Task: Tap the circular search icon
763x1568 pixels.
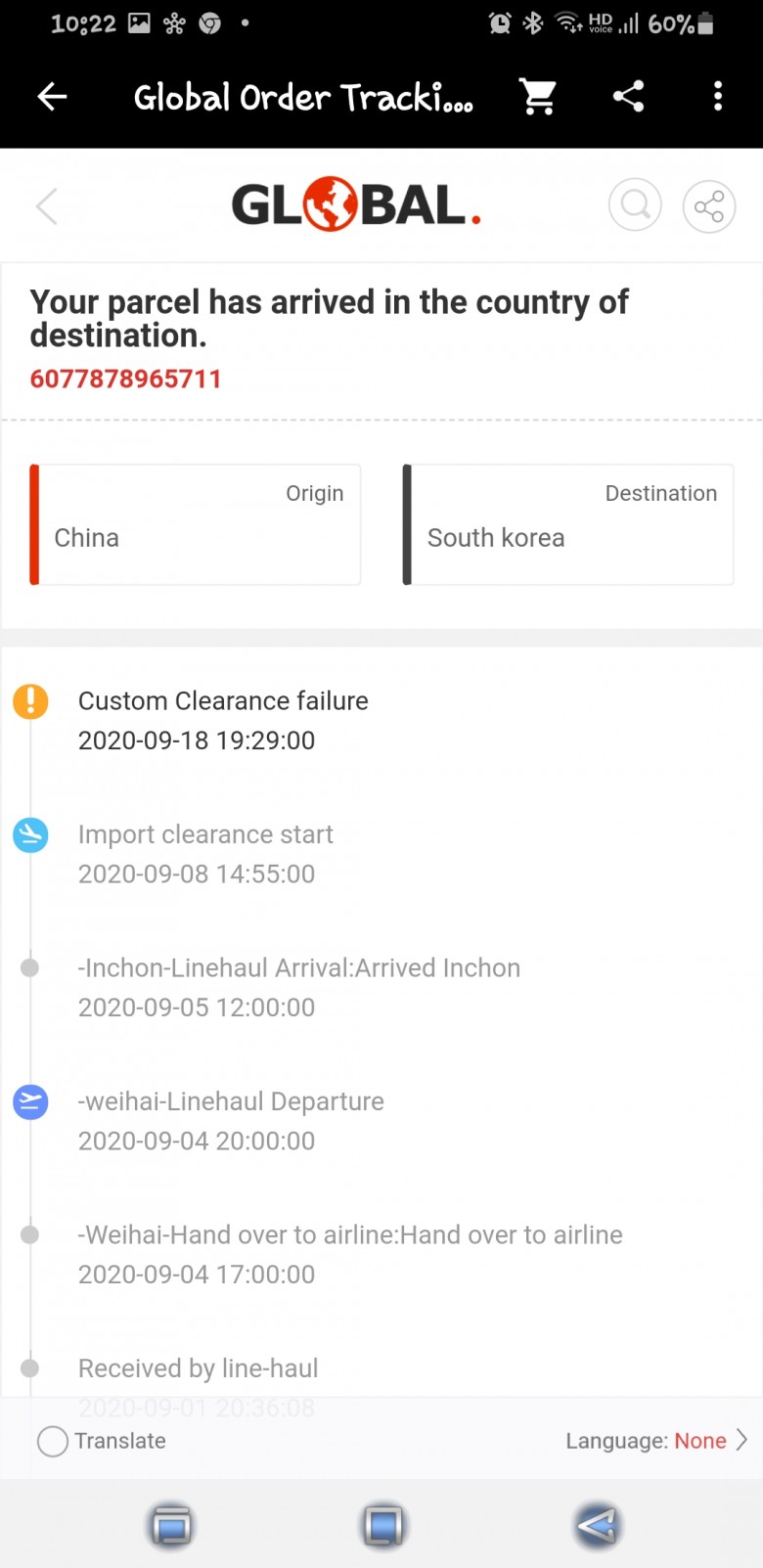Action: pyautogui.click(x=635, y=205)
